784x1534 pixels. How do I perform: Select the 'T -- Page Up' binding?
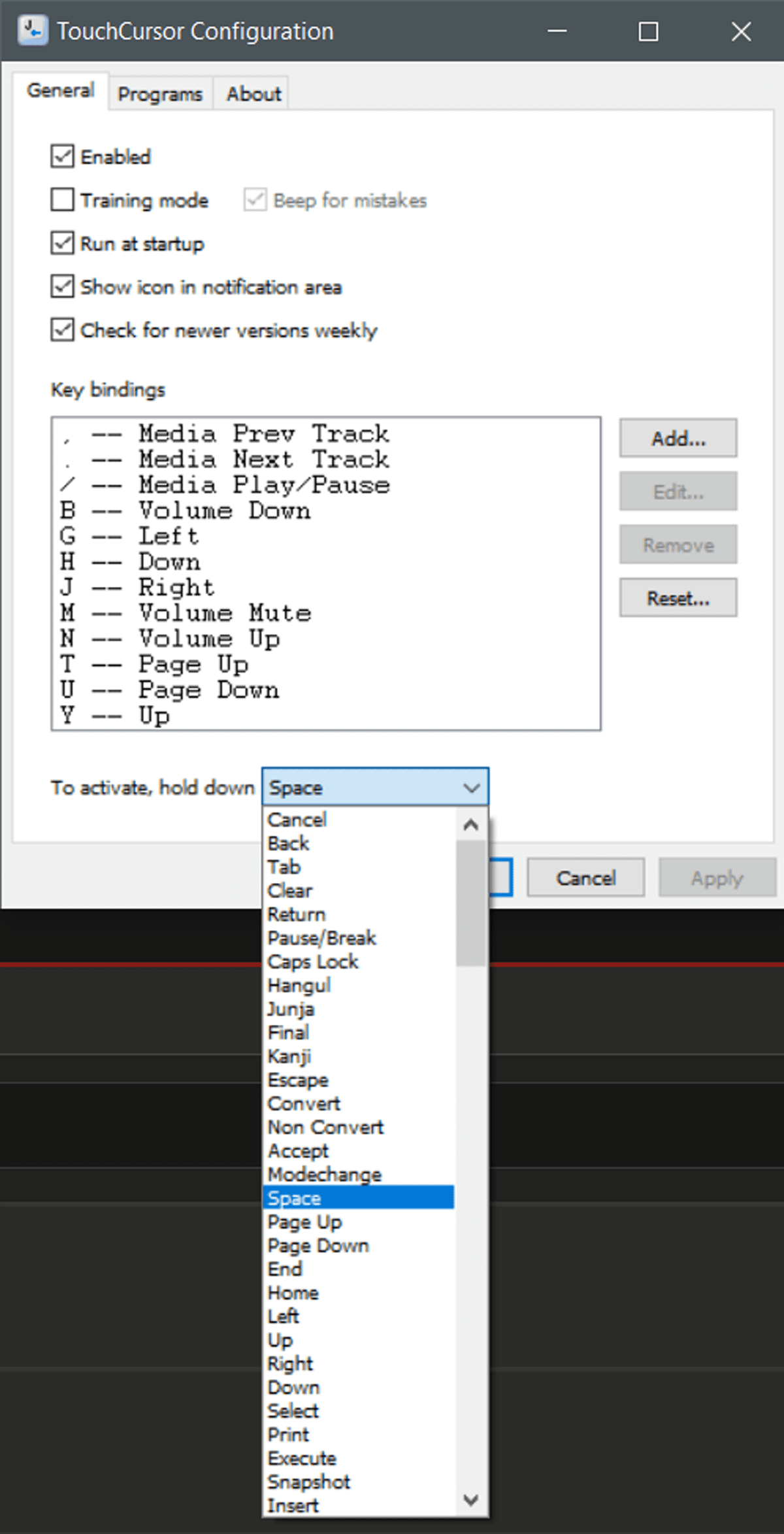(x=325, y=664)
